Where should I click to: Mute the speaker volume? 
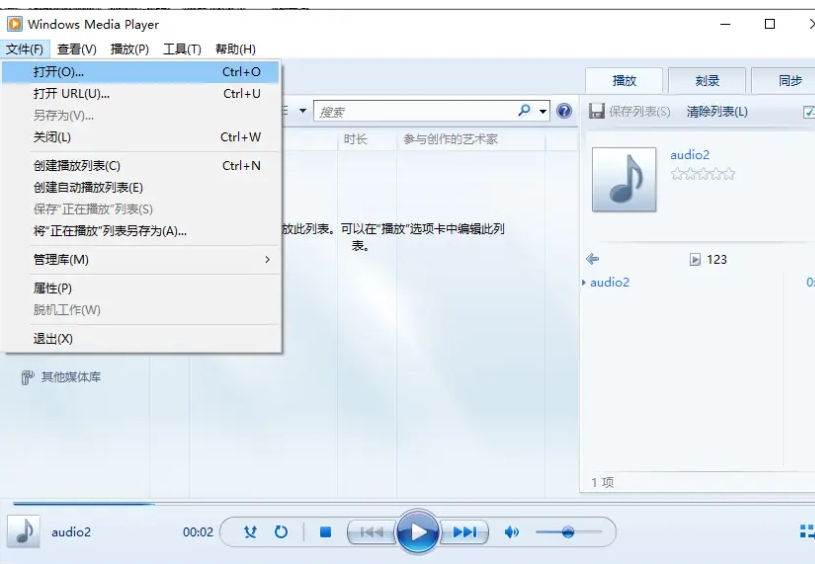tap(511, 532)
